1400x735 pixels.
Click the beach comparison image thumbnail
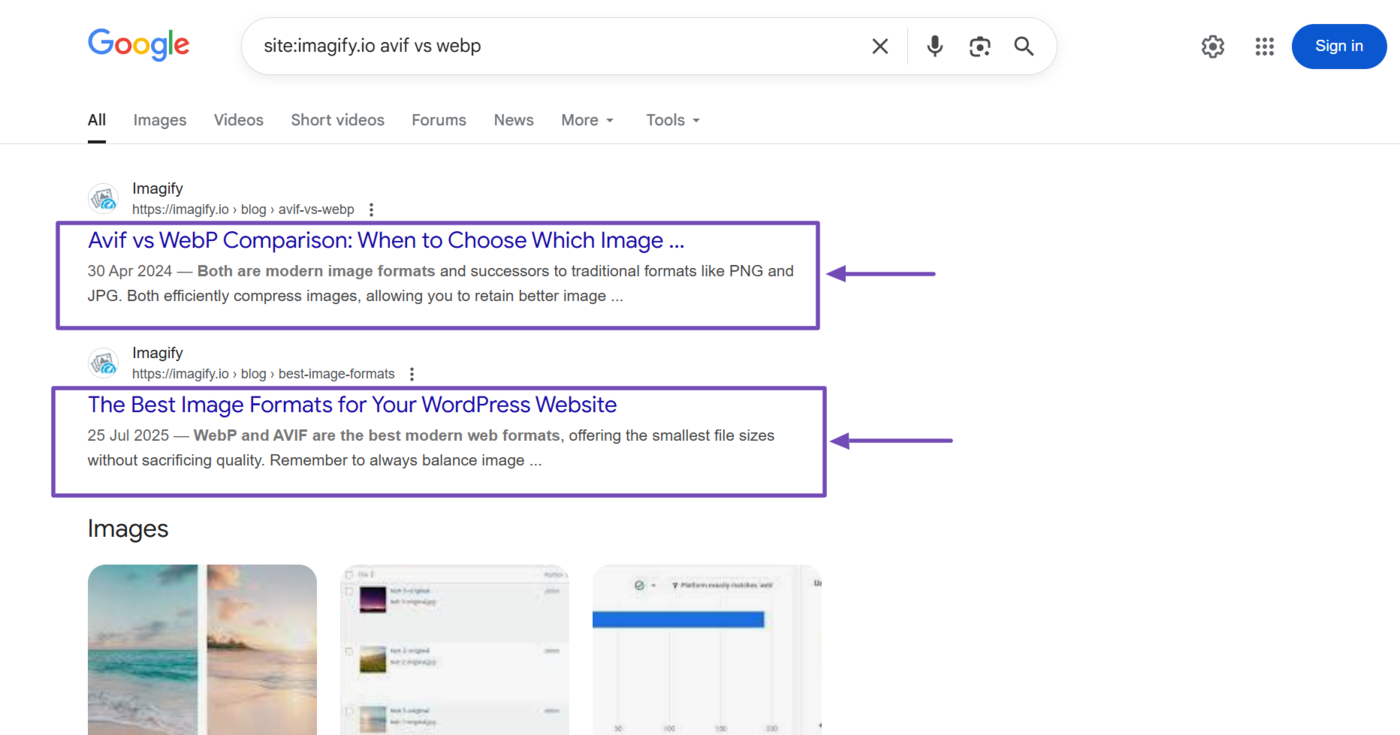pos(202,649)
